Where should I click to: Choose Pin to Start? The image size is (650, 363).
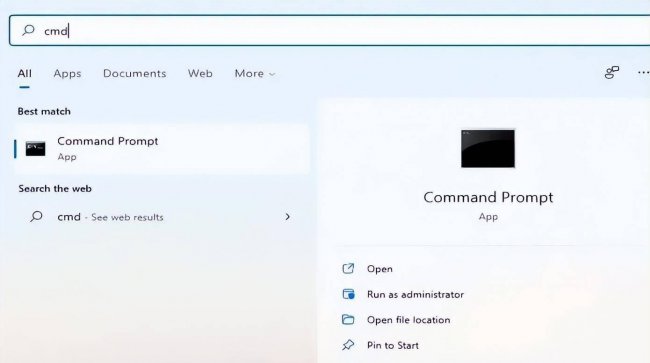(x=393, y=345)
